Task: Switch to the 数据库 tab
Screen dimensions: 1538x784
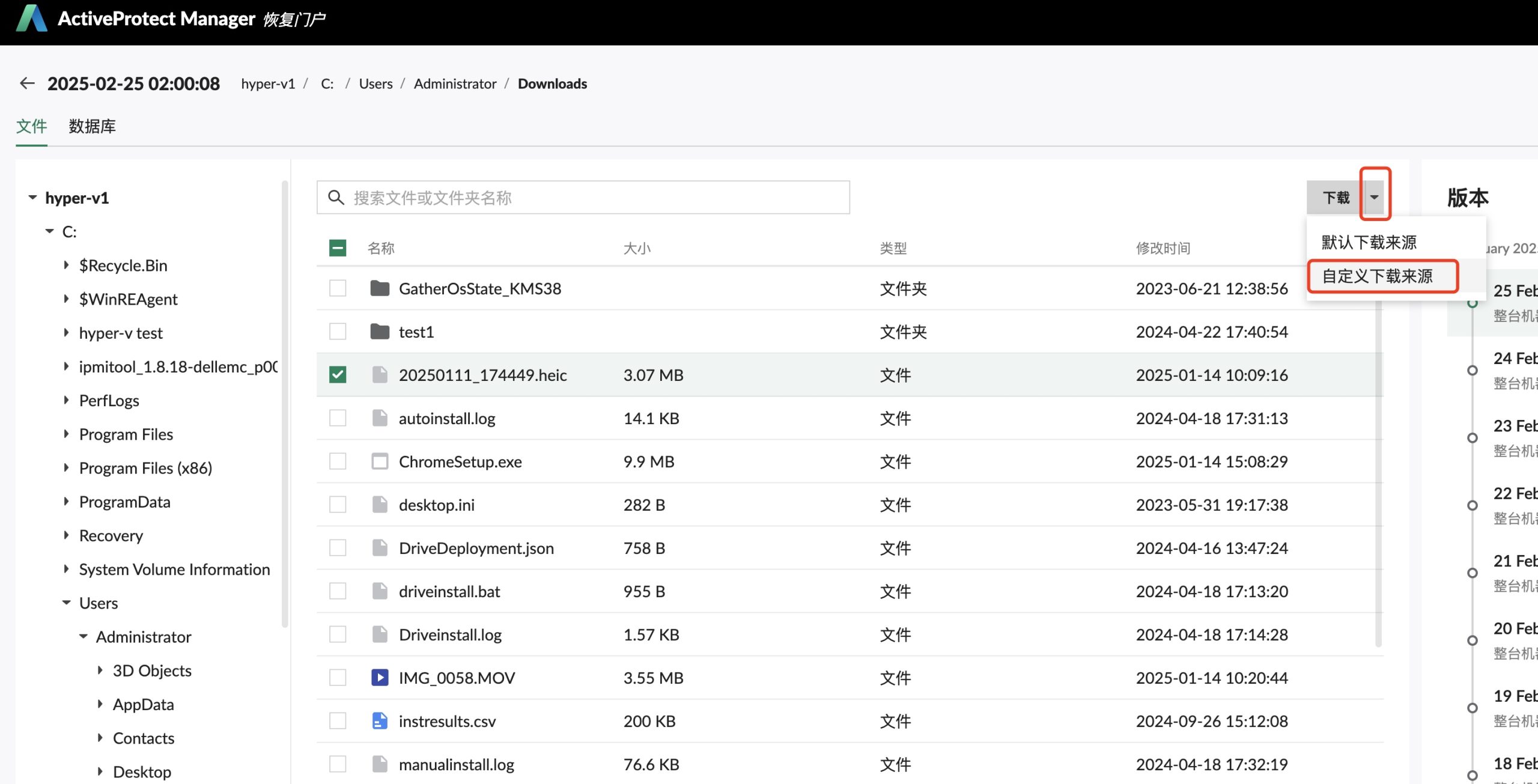Action: [x=92, y=126]
